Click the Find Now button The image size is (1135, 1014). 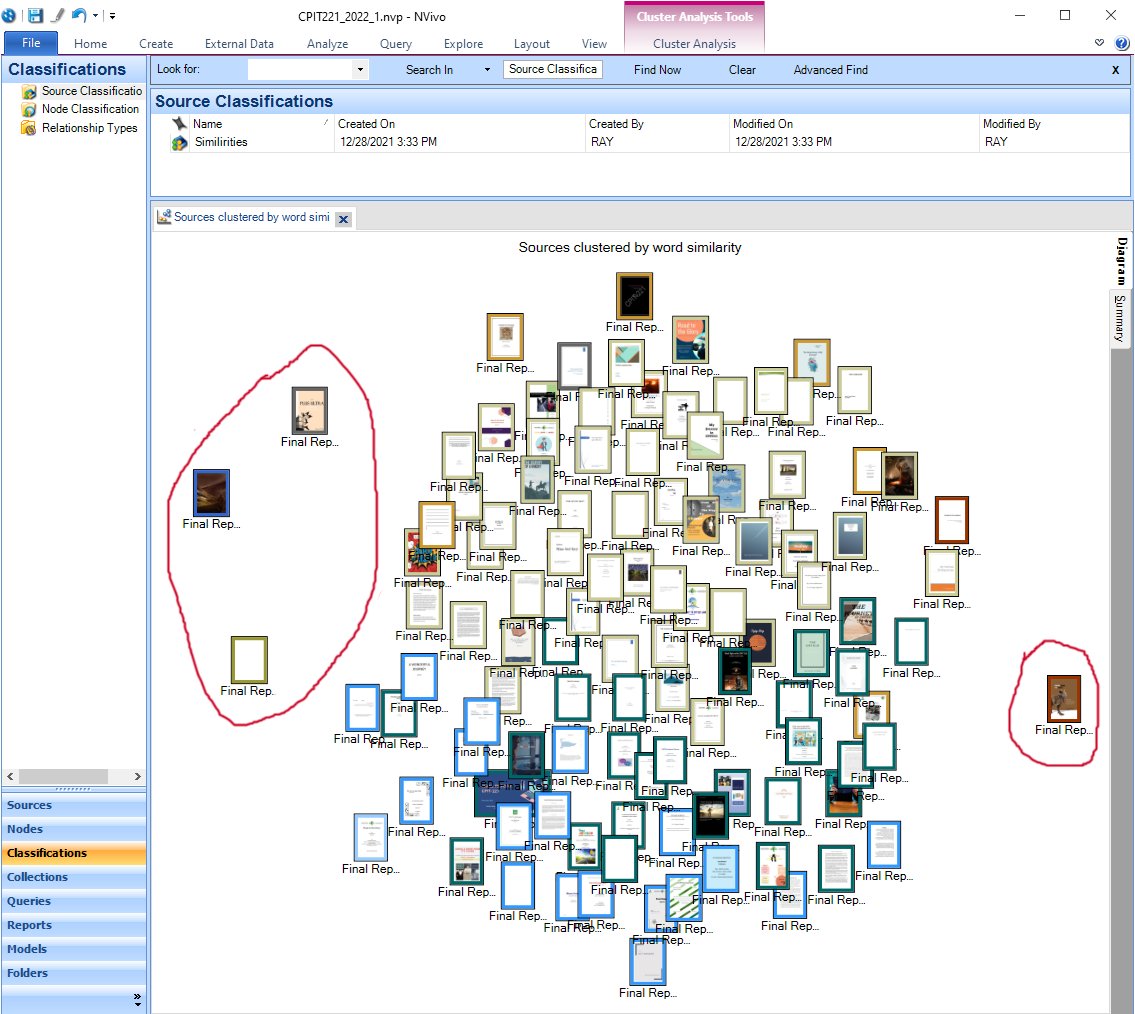click(x=657, y=69)
